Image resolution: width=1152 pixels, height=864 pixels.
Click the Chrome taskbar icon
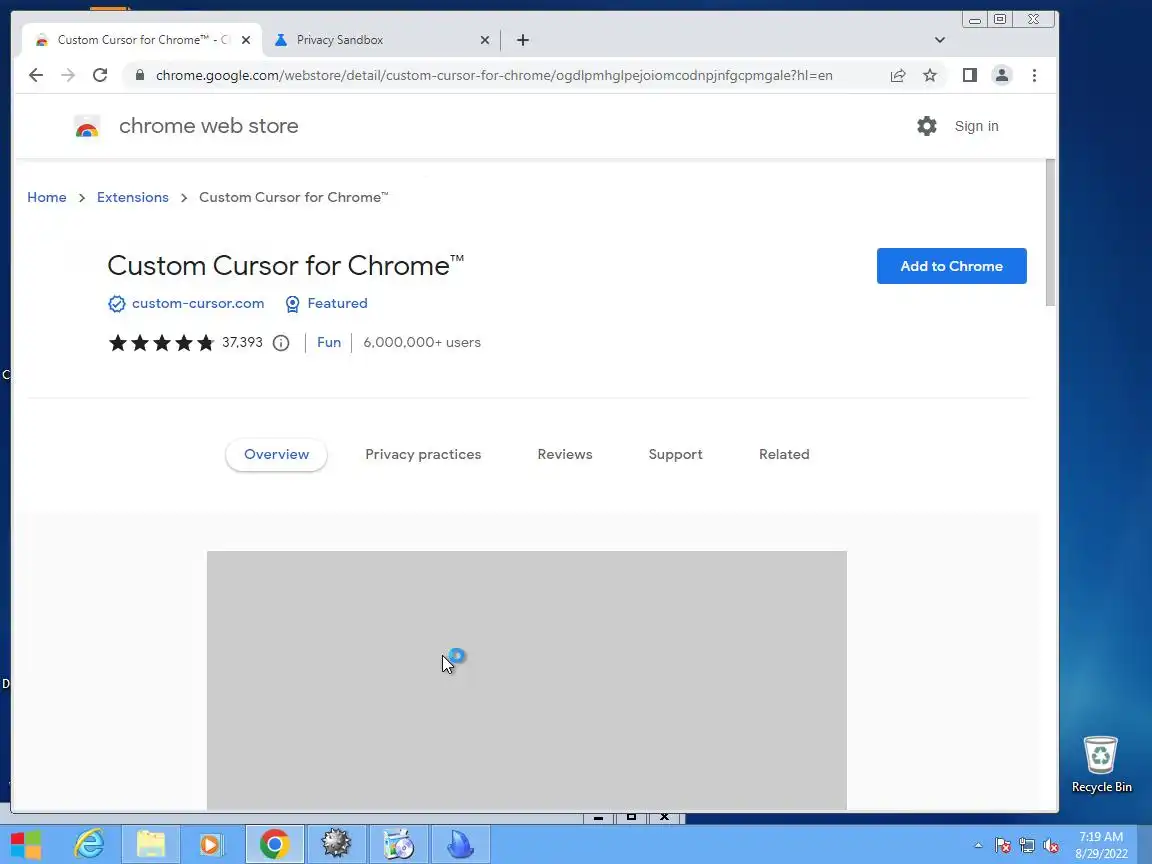[x=274, y=844]
